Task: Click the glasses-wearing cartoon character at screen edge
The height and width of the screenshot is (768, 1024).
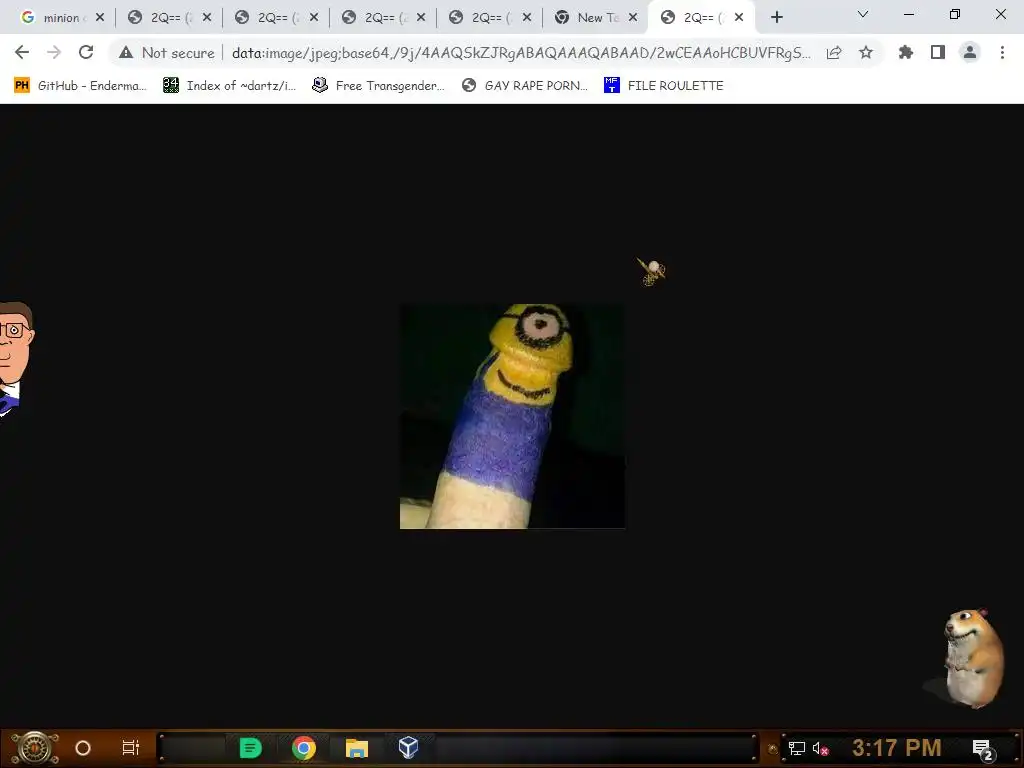Action: point(14,359)
